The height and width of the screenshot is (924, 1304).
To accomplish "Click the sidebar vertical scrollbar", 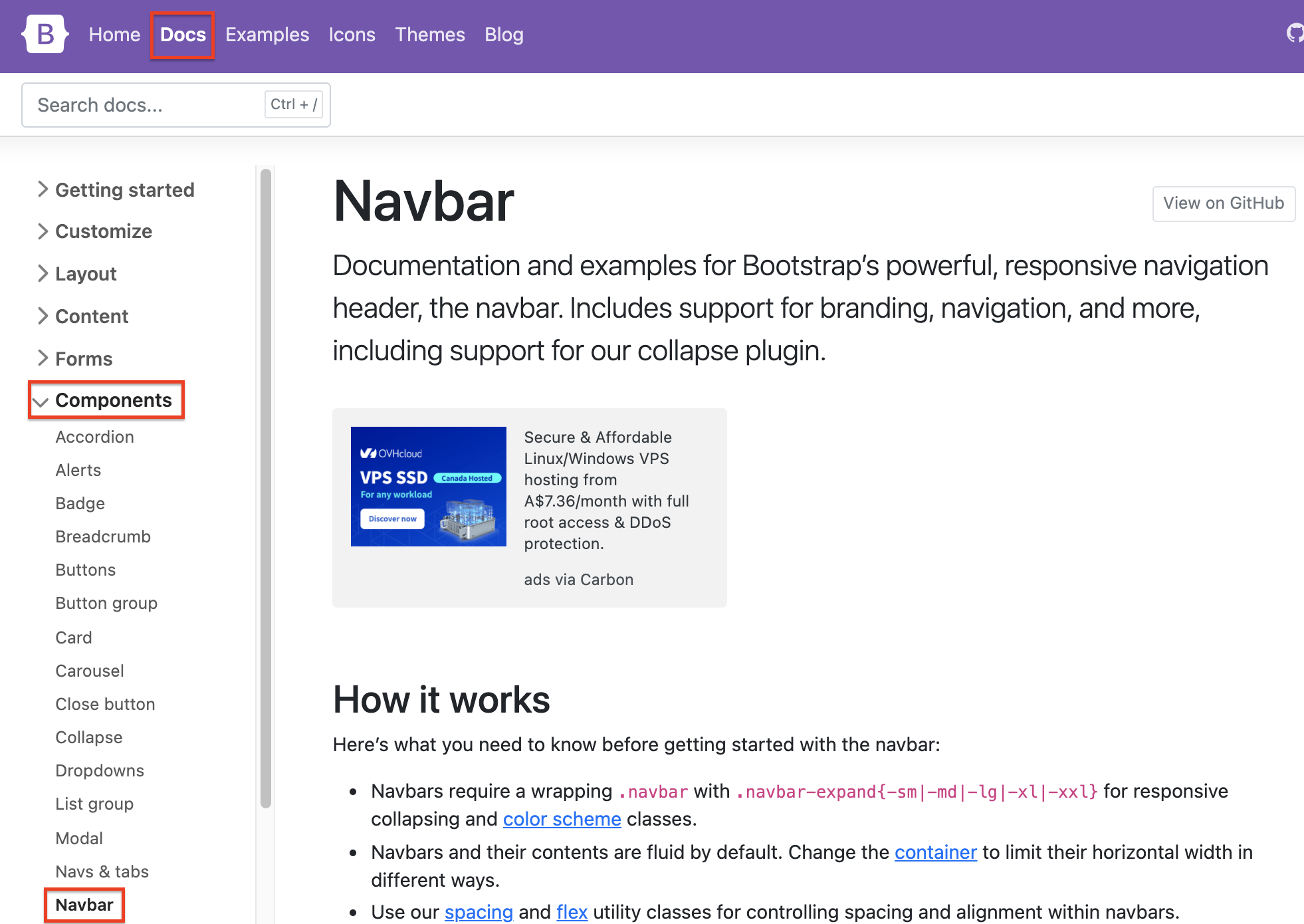I will 266,489.
